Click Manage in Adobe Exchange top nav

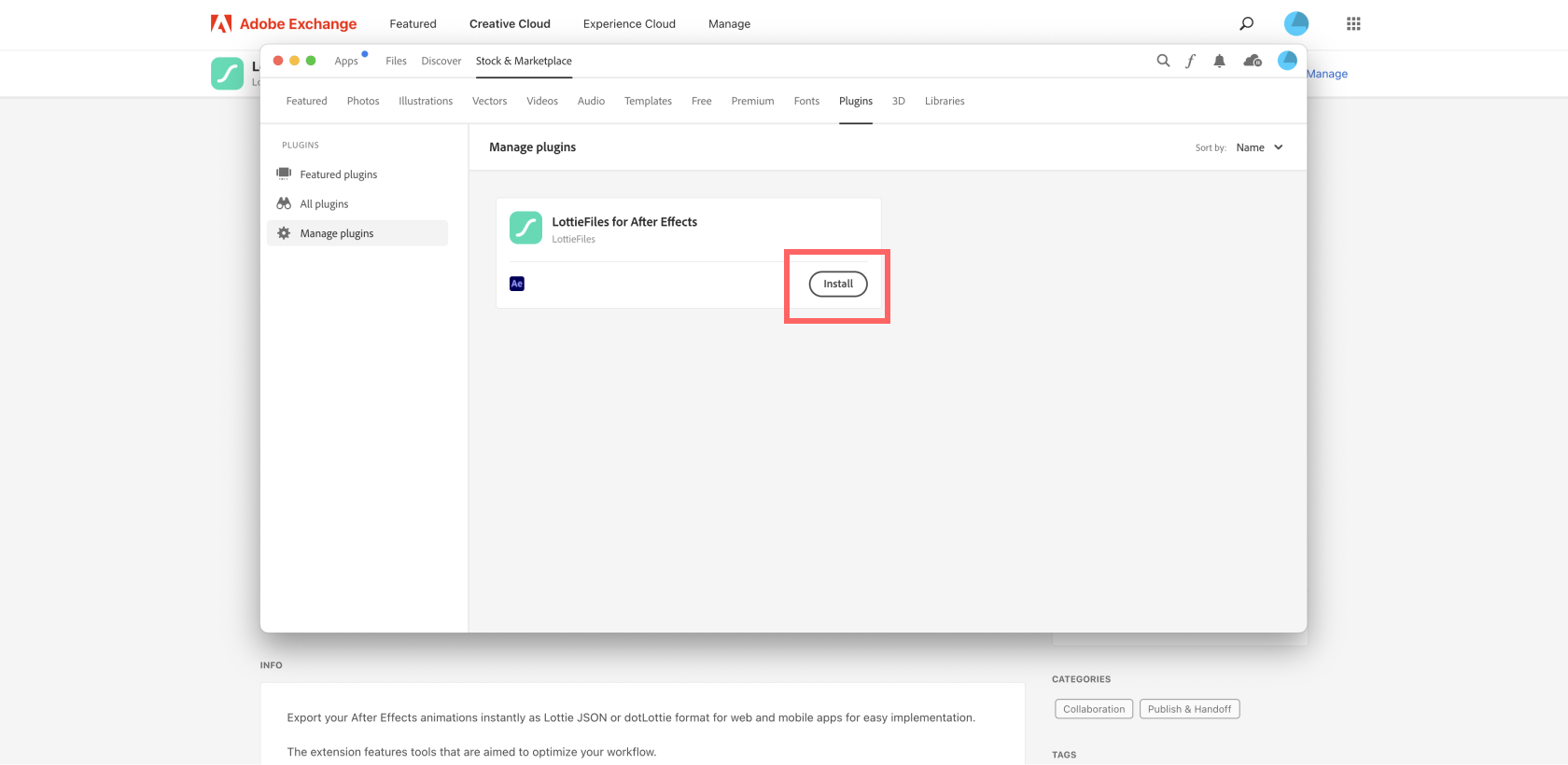click(729, 23)
